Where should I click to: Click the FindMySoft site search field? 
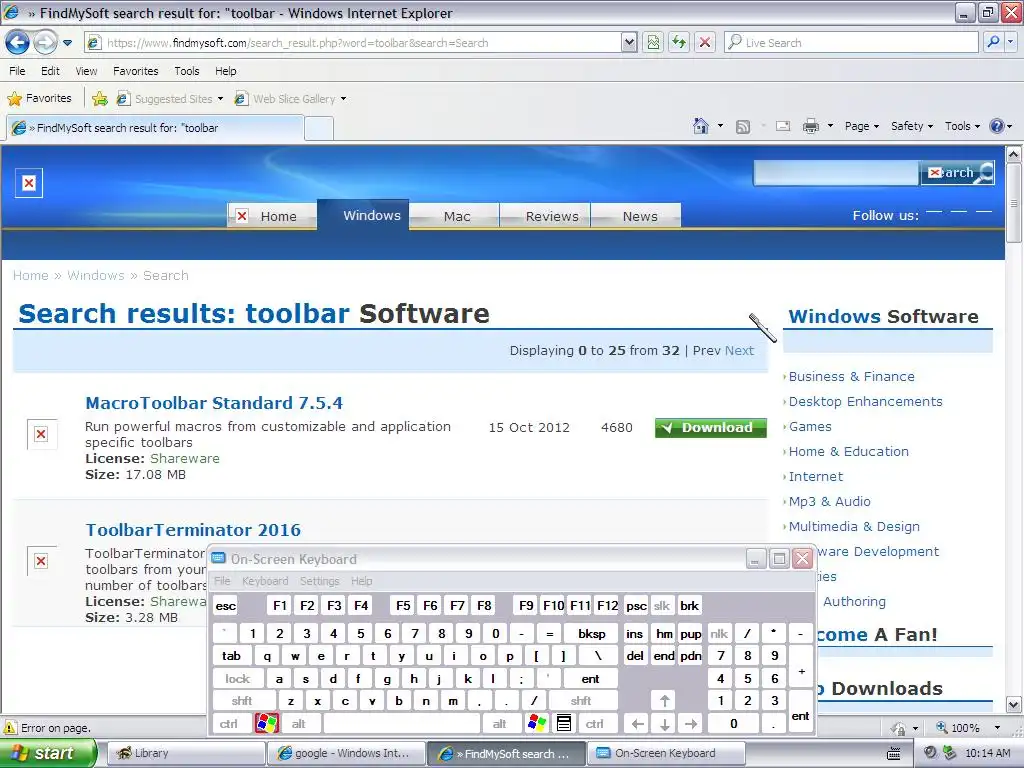[836, 173]
